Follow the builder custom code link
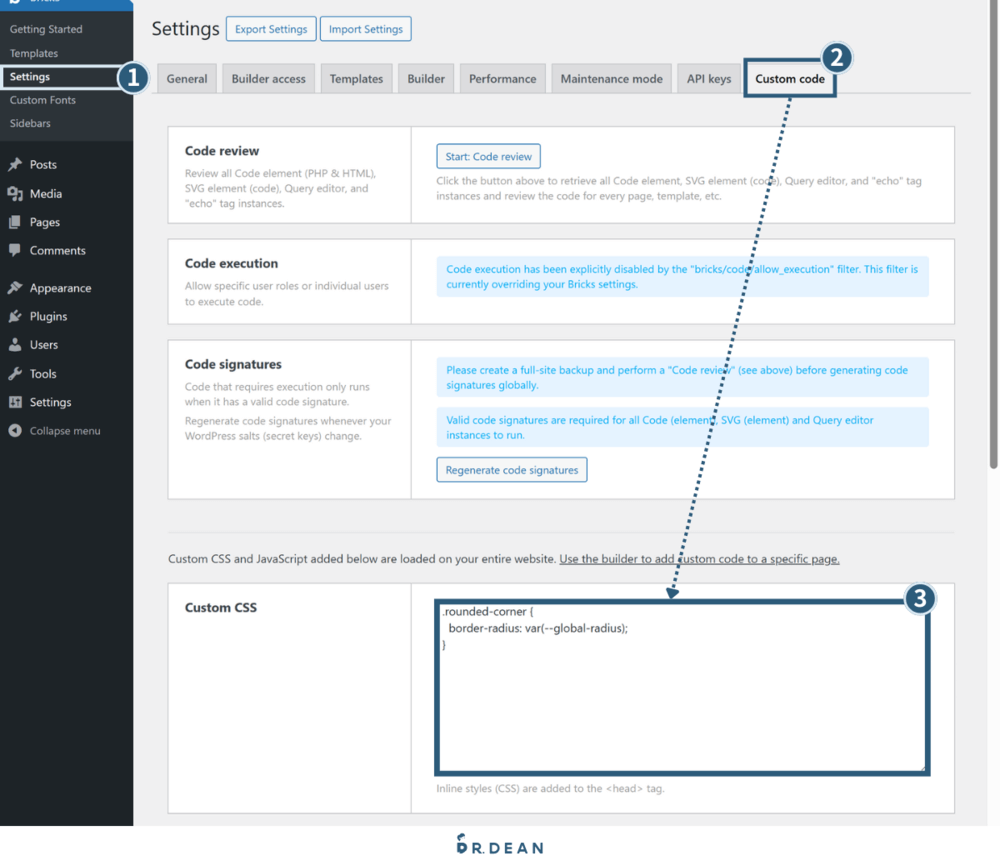1000x861 pixels. pos(699,559)
